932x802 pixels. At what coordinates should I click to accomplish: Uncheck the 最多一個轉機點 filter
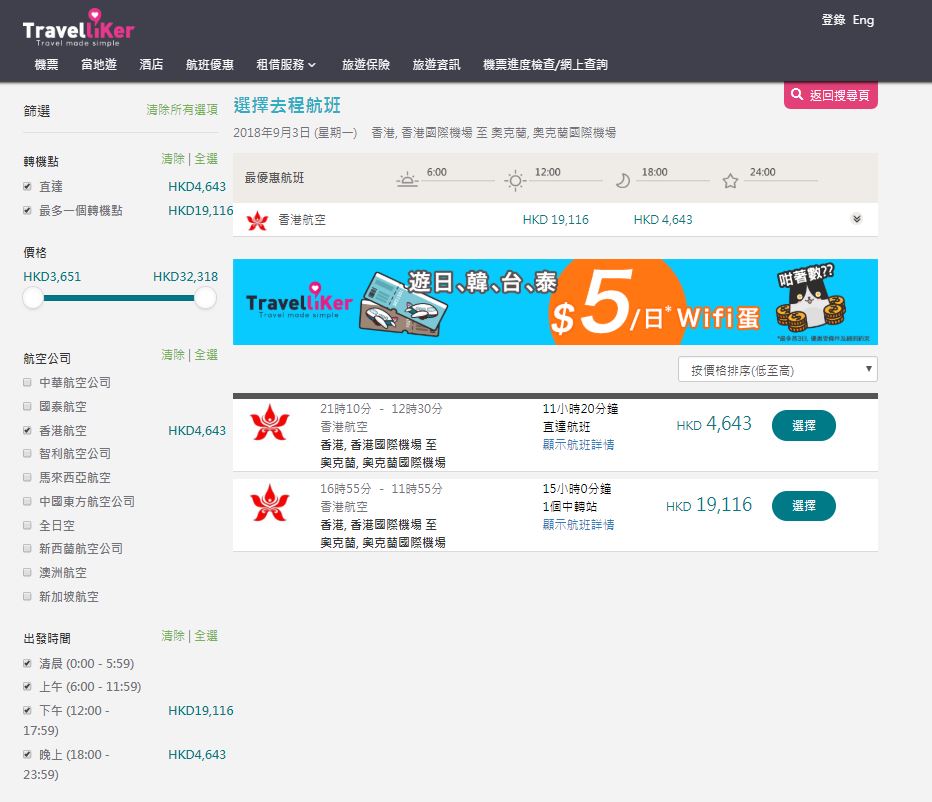[27, 210]
